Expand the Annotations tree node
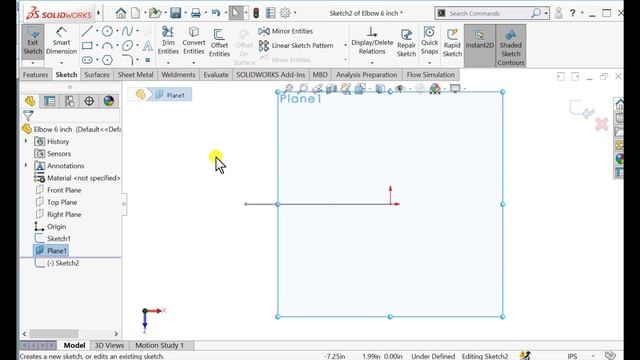 (26, 166)
